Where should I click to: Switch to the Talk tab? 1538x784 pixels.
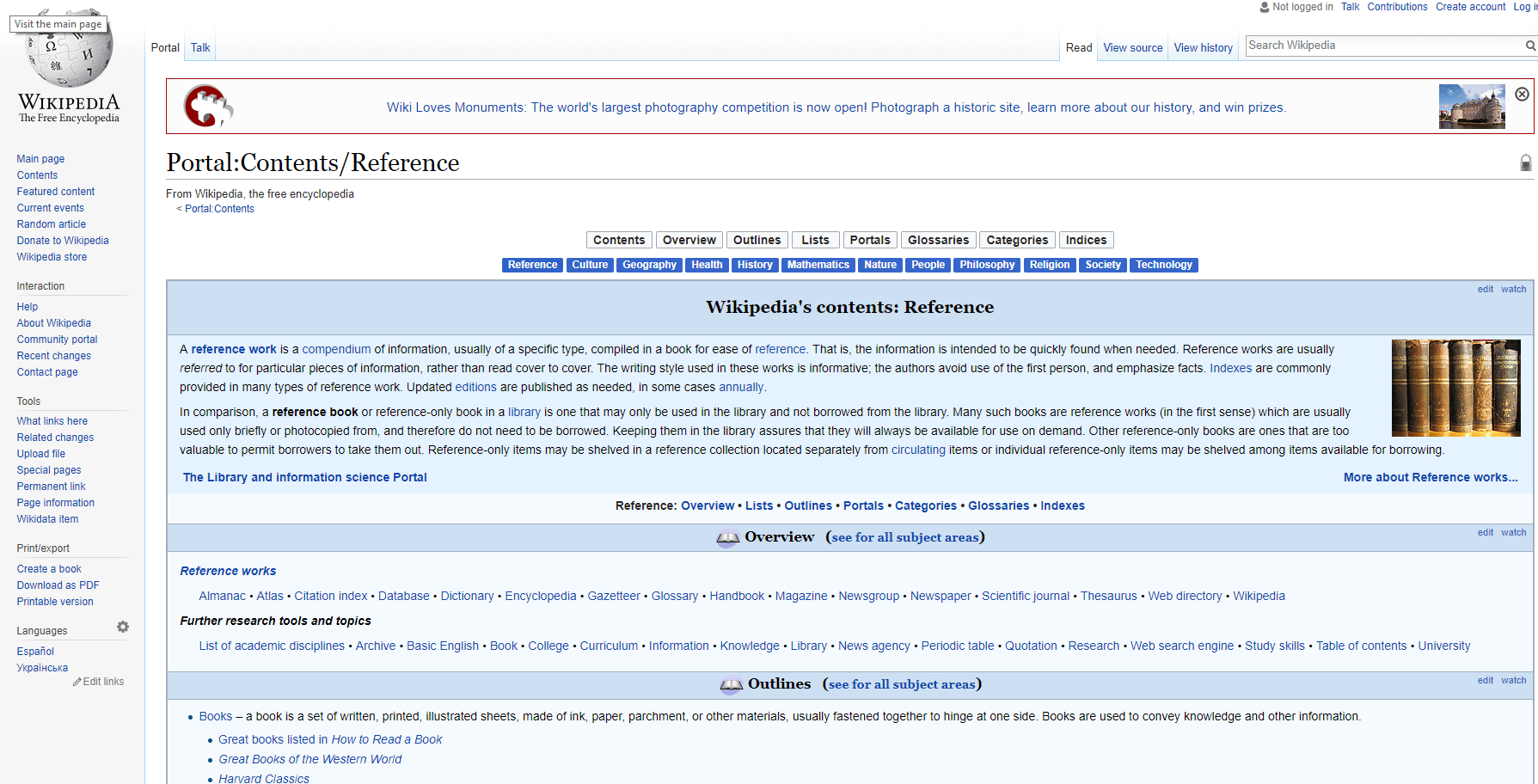(x=200, y=48)
